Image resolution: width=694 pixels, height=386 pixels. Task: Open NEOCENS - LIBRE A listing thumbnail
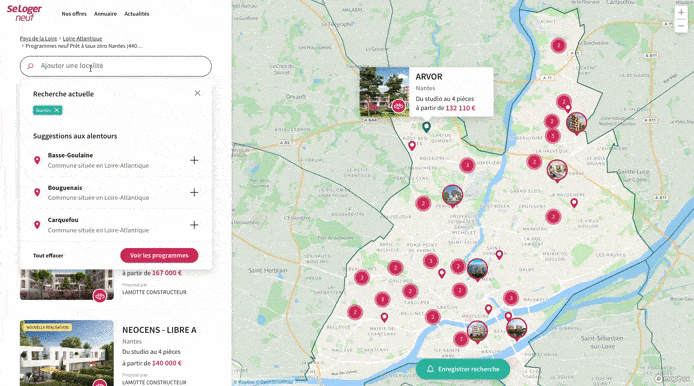(67, 353)
